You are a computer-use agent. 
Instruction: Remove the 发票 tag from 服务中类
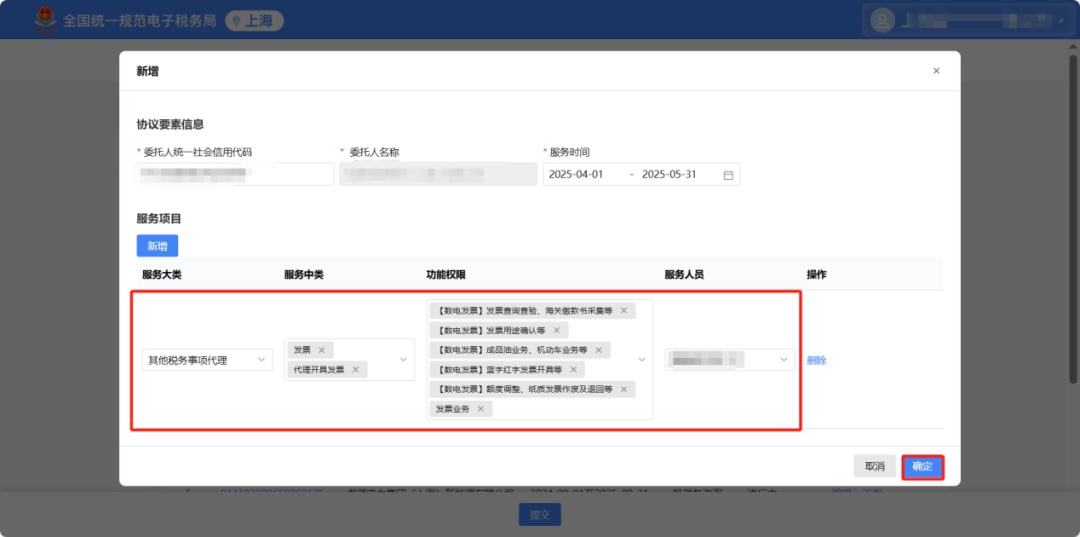click(x=321, y=349)
